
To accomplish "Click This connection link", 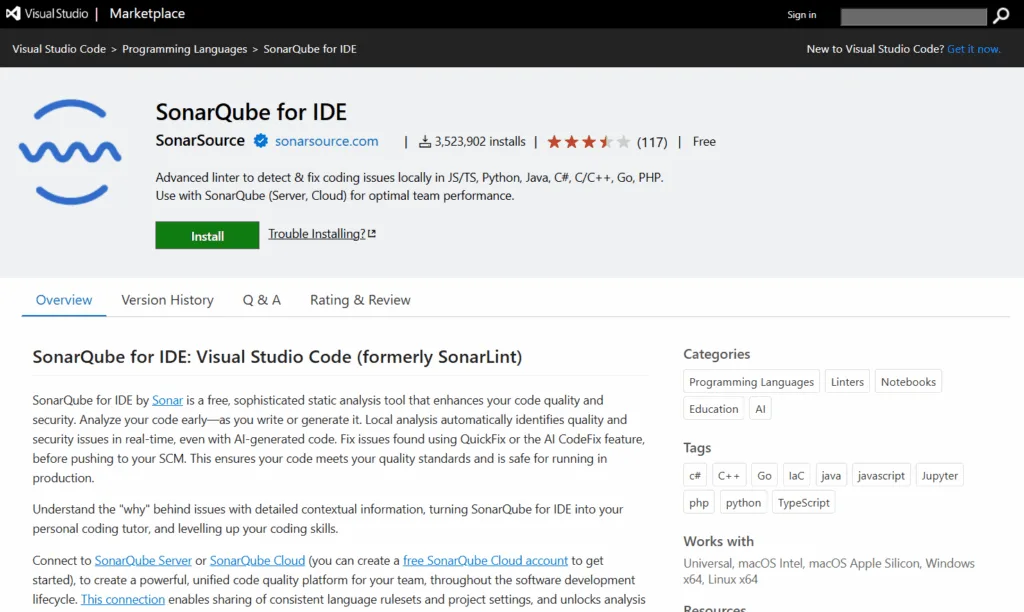I will click(123, 599).
